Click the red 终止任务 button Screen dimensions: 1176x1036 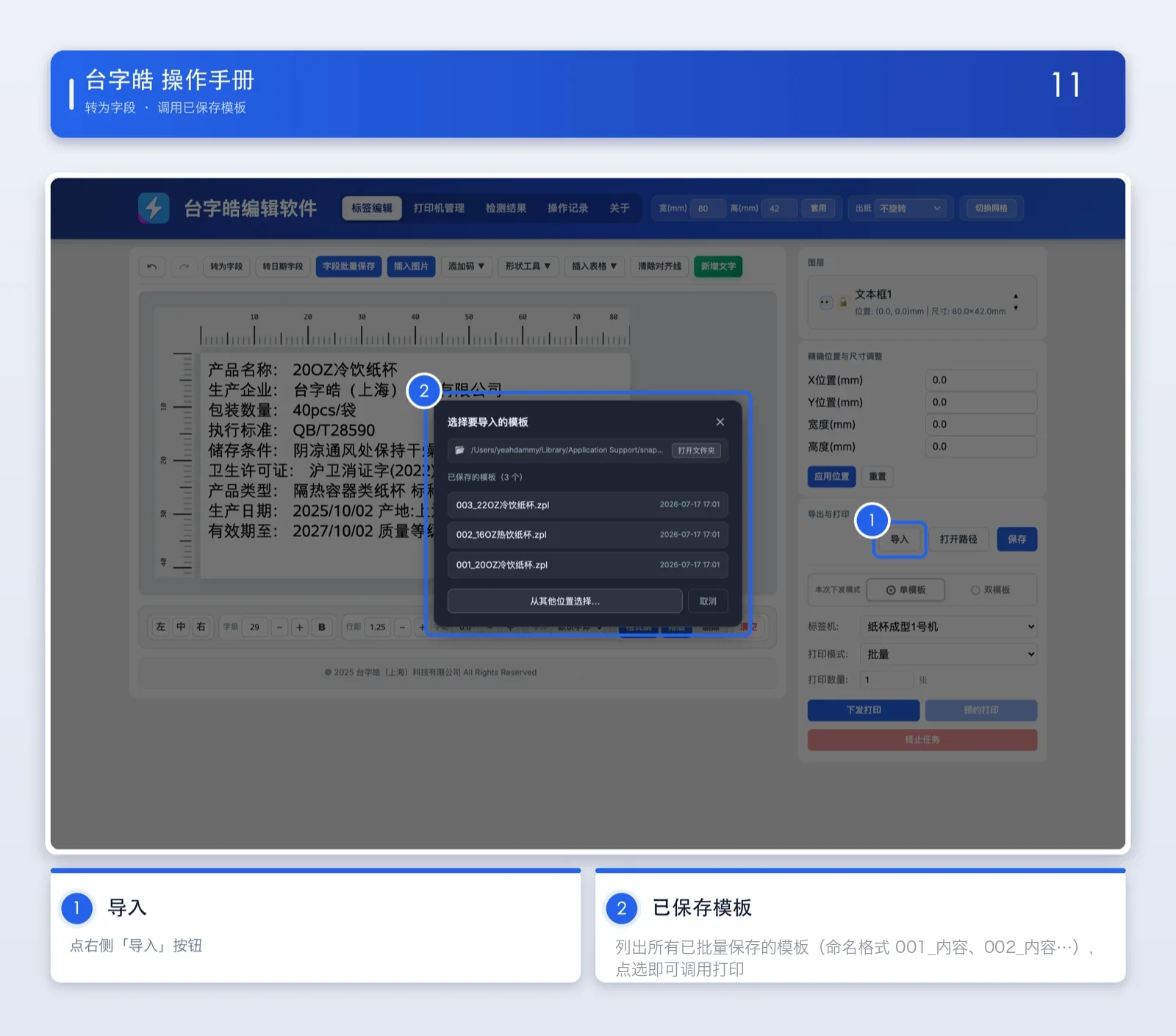(x=922, y=740)
